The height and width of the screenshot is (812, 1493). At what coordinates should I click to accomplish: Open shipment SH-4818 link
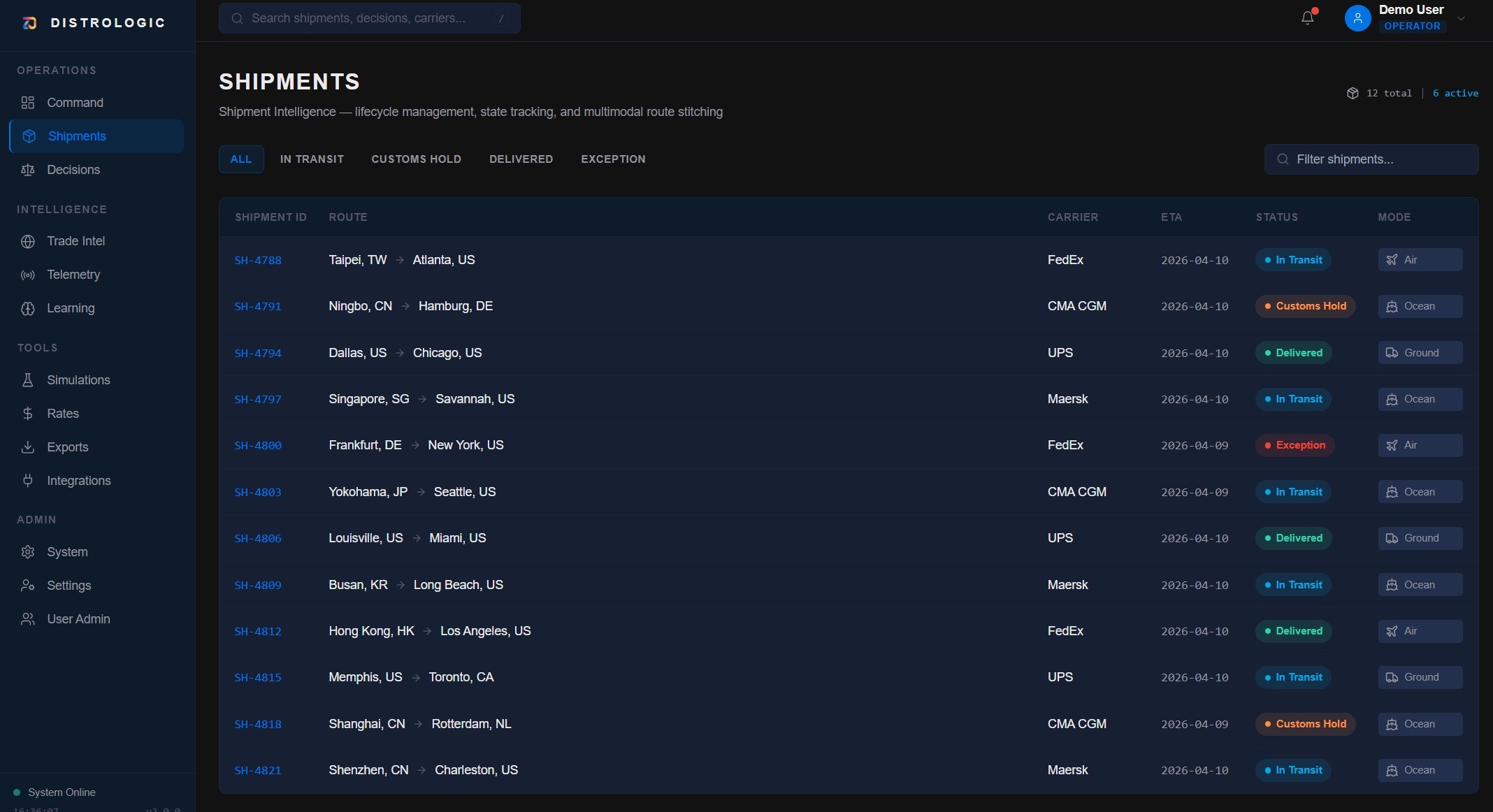[x=258, y=724]
